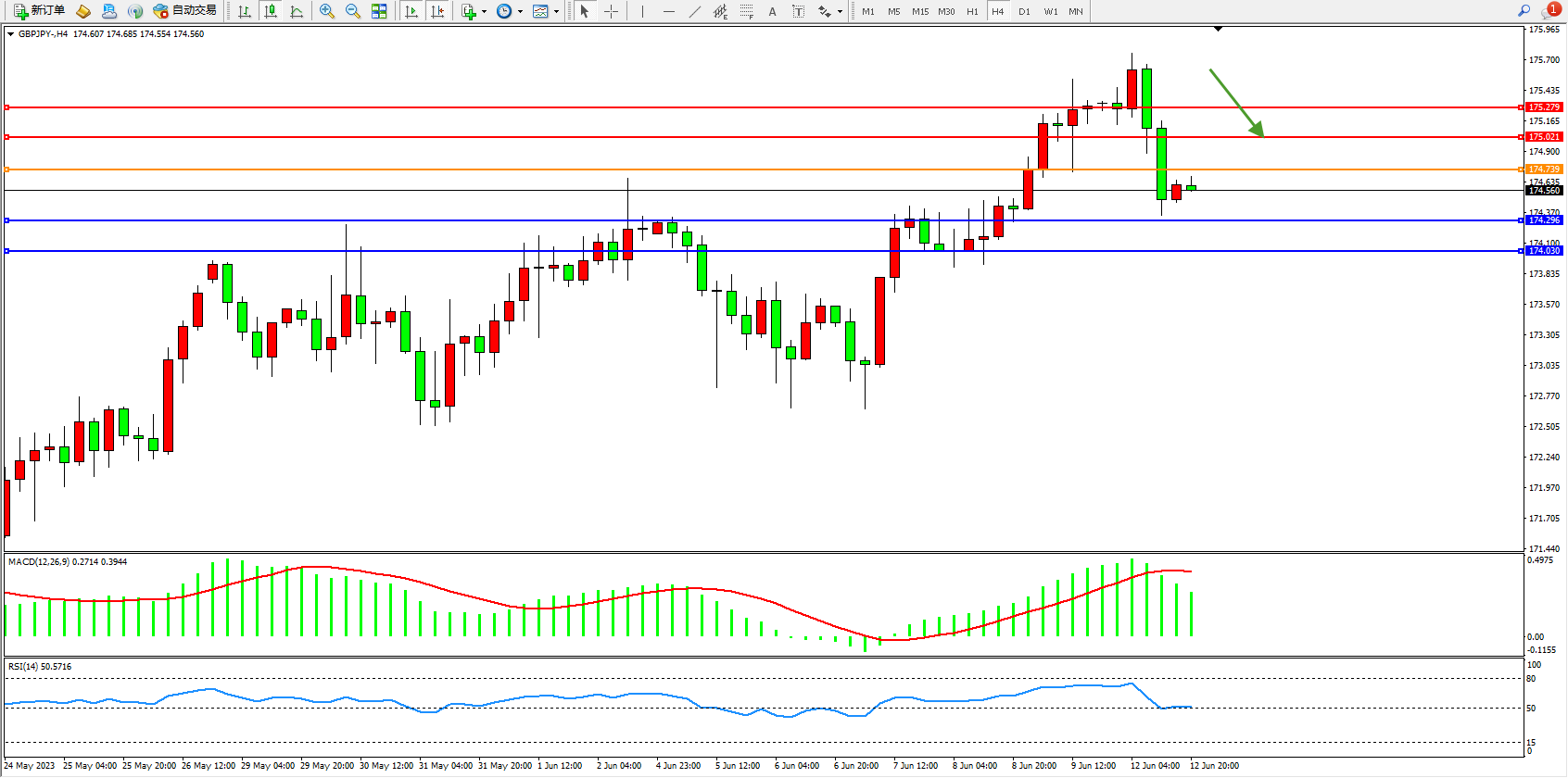The image size is (1568, 778).
Task: Open the indicators list dropdown arrow
Action: 484,12
